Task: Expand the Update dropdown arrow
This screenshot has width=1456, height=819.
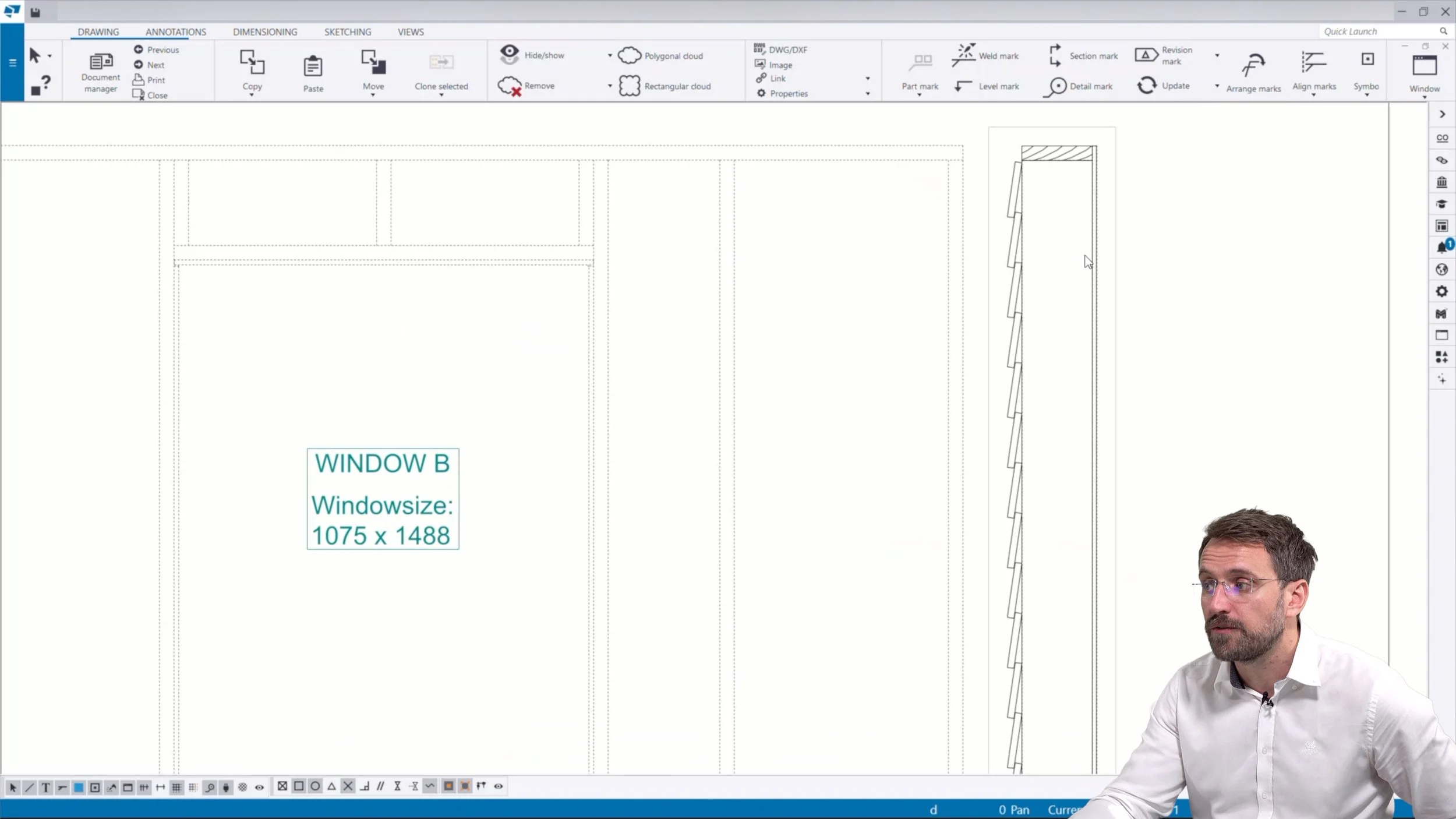Action: [x=1217, y=86]
